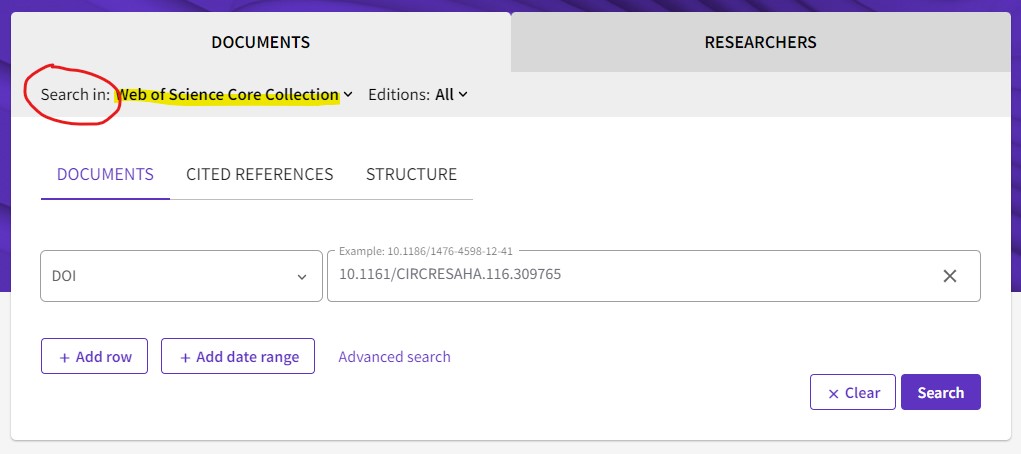The image size is (1021, 454).
Task: Click the X icon inside the Clear button
Action: tap(833, 393)
